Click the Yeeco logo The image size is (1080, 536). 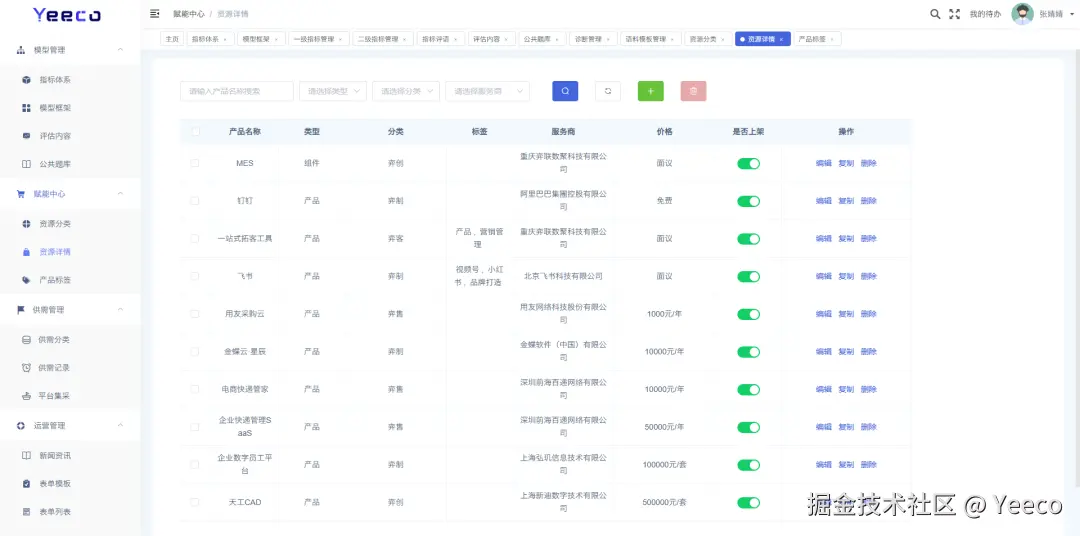68,14
